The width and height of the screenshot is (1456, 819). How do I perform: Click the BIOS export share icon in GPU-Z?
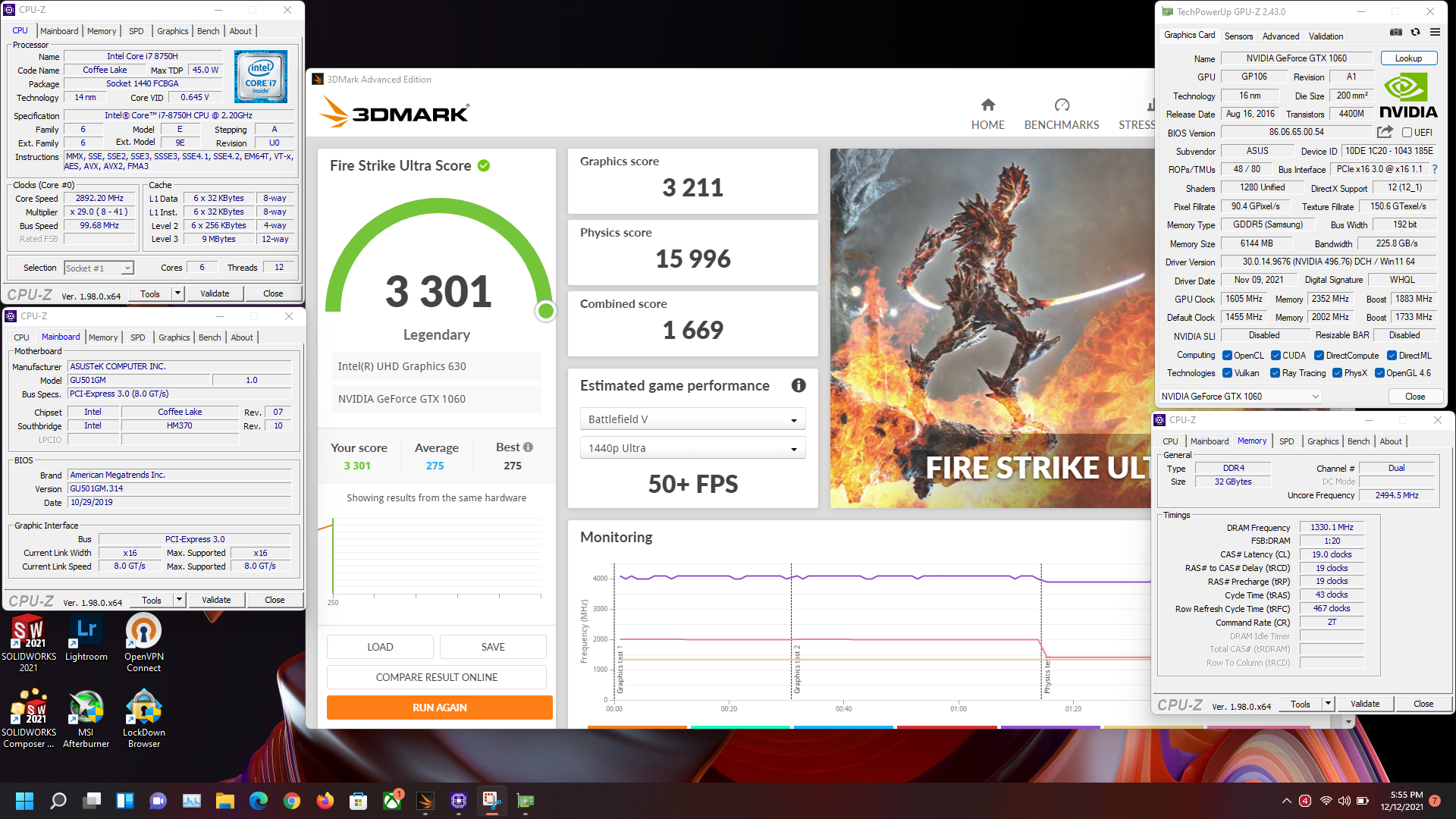pyautogui.click(x=1385, y=132)
